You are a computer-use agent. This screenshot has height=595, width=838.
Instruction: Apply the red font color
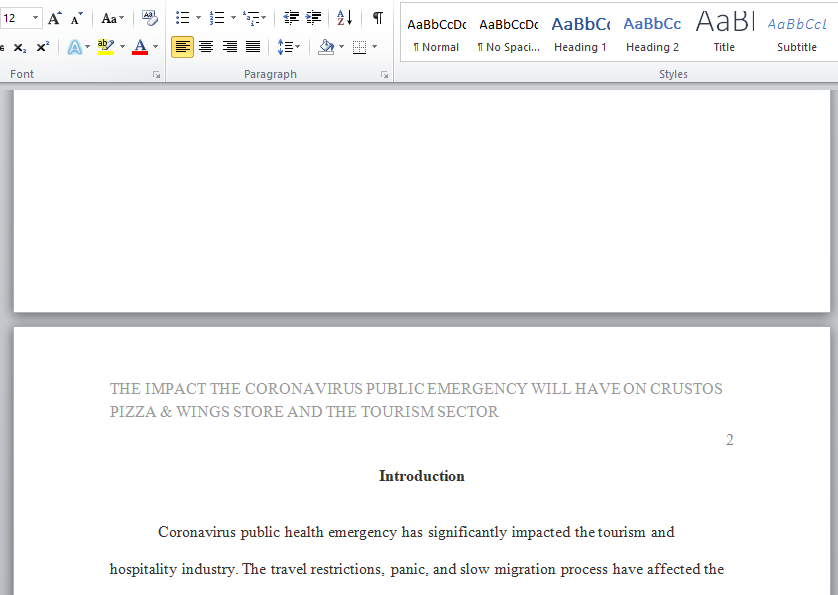[140, 47]
